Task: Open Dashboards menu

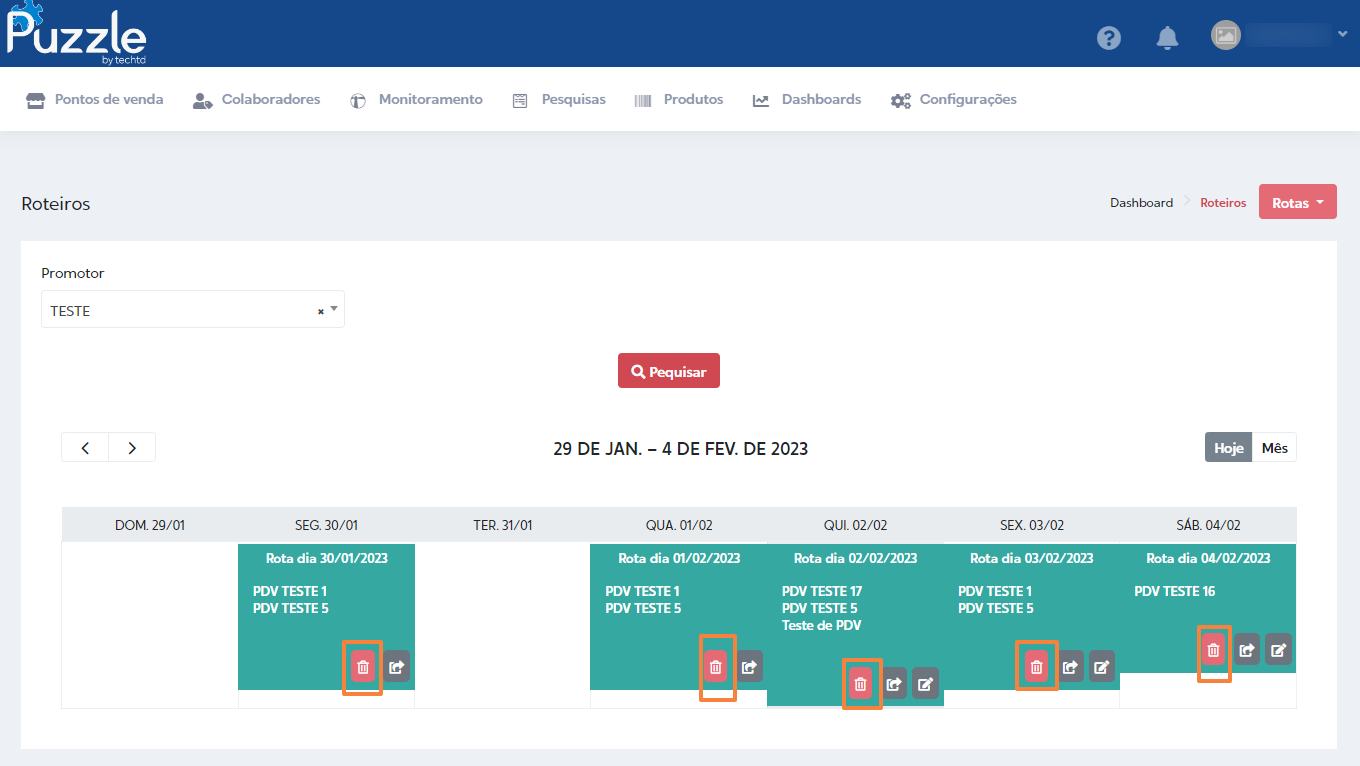Action: (x=807, y=100)
